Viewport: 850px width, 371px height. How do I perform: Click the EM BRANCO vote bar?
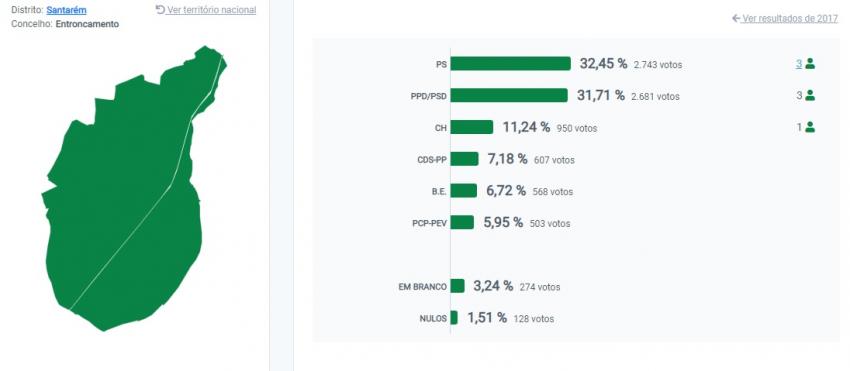click(457, 286)
